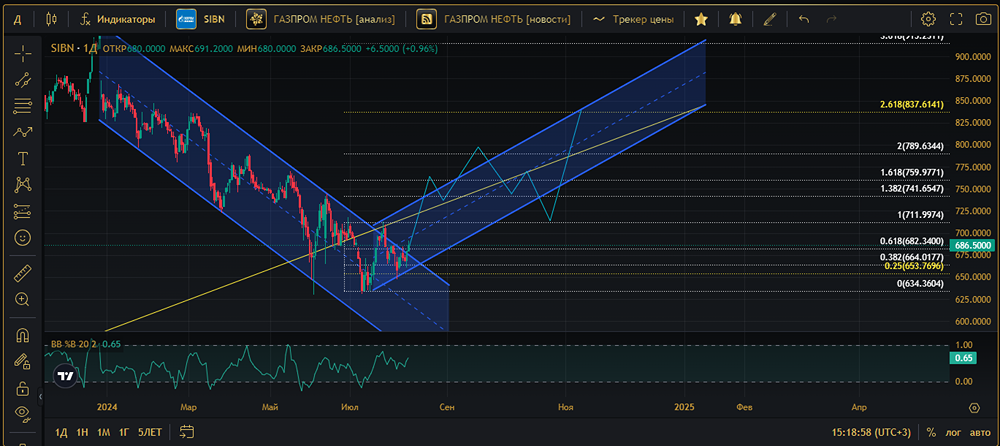Image resolution: width=1000 pixels, height=446 pixels.
Task: Select the ruler measure tool
Action: coord(23,273)
